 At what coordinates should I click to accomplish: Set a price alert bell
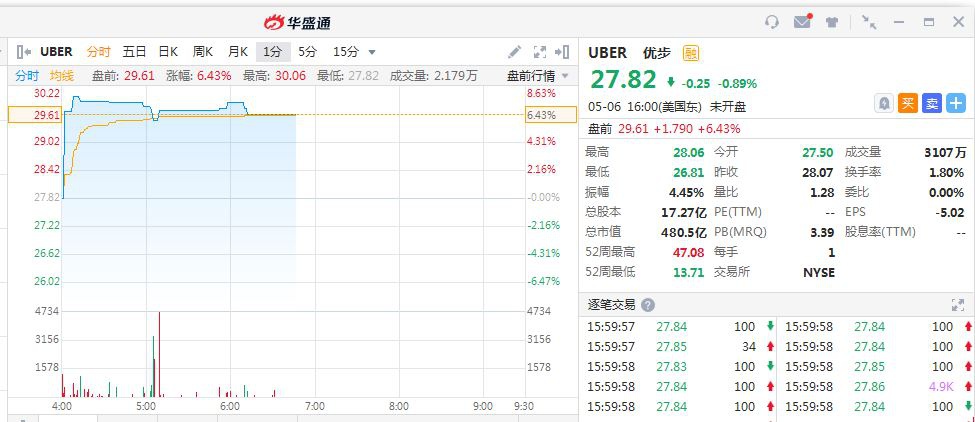[884, 103]
